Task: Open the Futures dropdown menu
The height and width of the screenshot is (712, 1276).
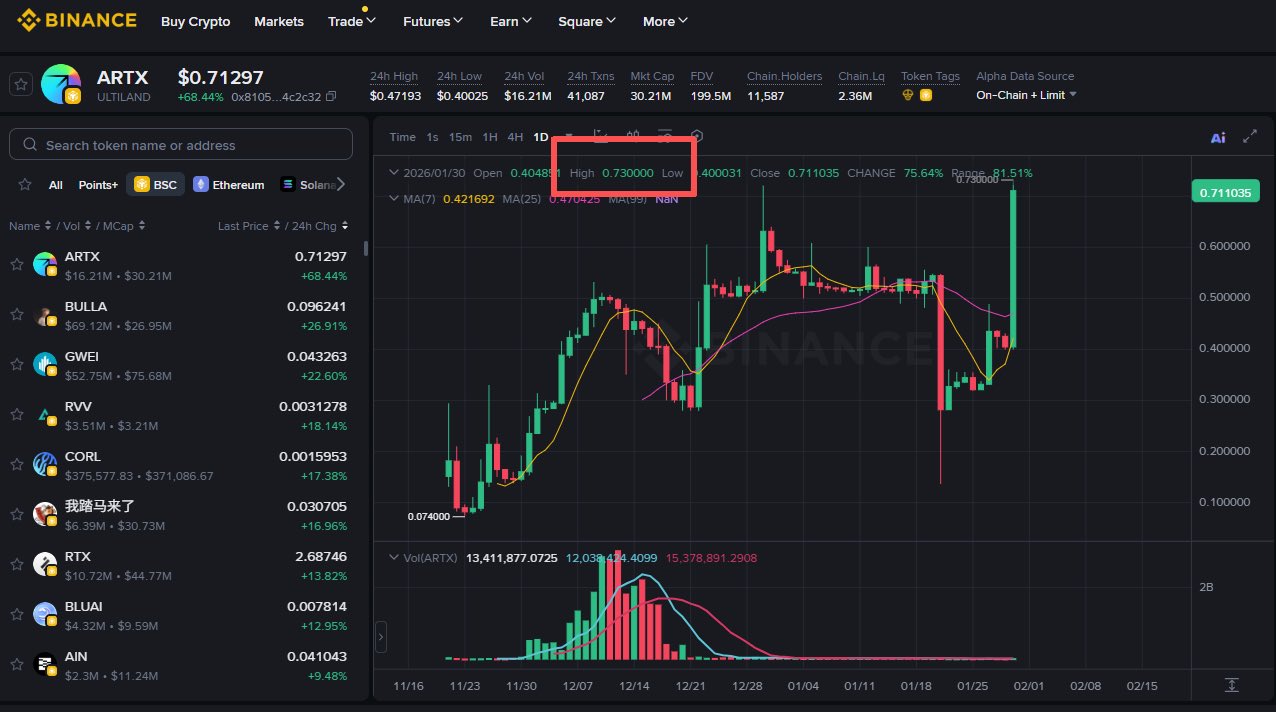Action: click(x=433, y=21)
